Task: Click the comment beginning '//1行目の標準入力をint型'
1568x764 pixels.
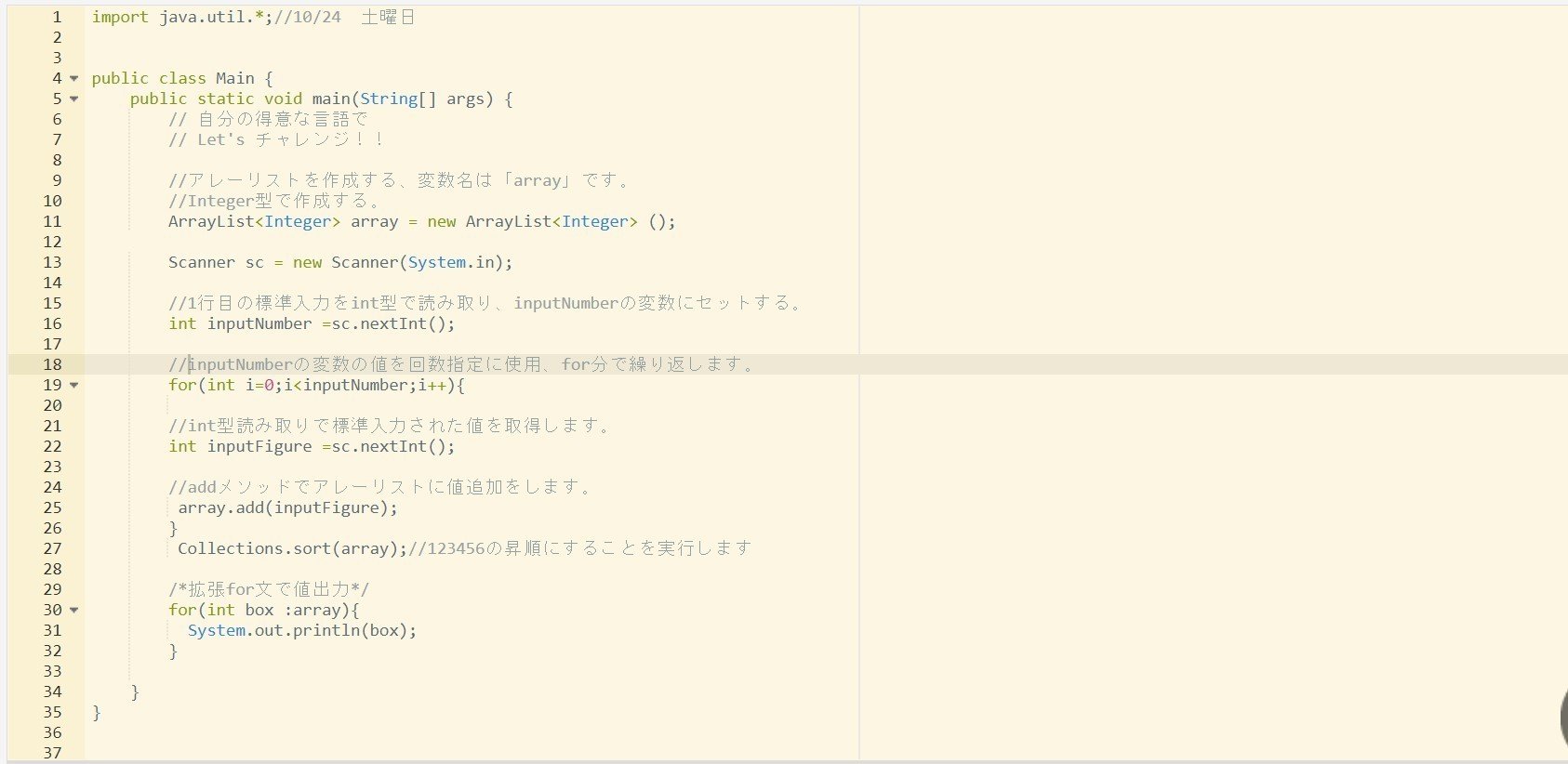Action: click(485, 304)
